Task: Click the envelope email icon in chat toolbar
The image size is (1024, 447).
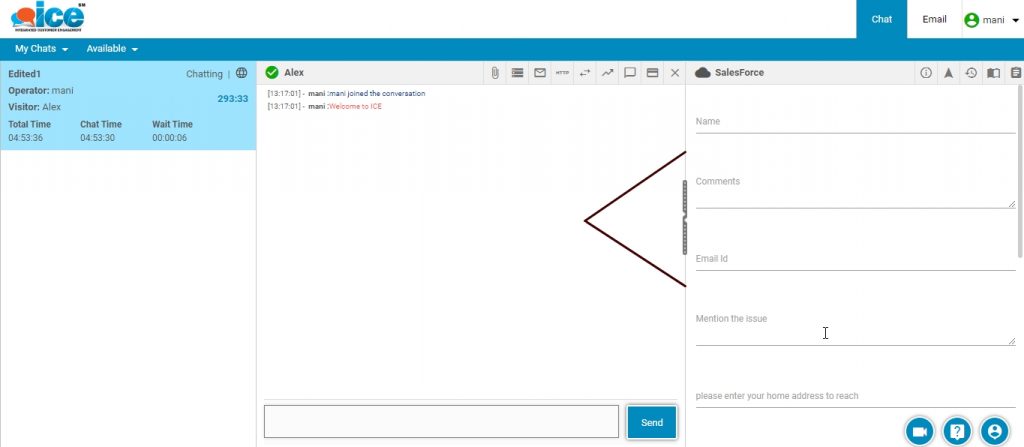Action: click(540, 73)
